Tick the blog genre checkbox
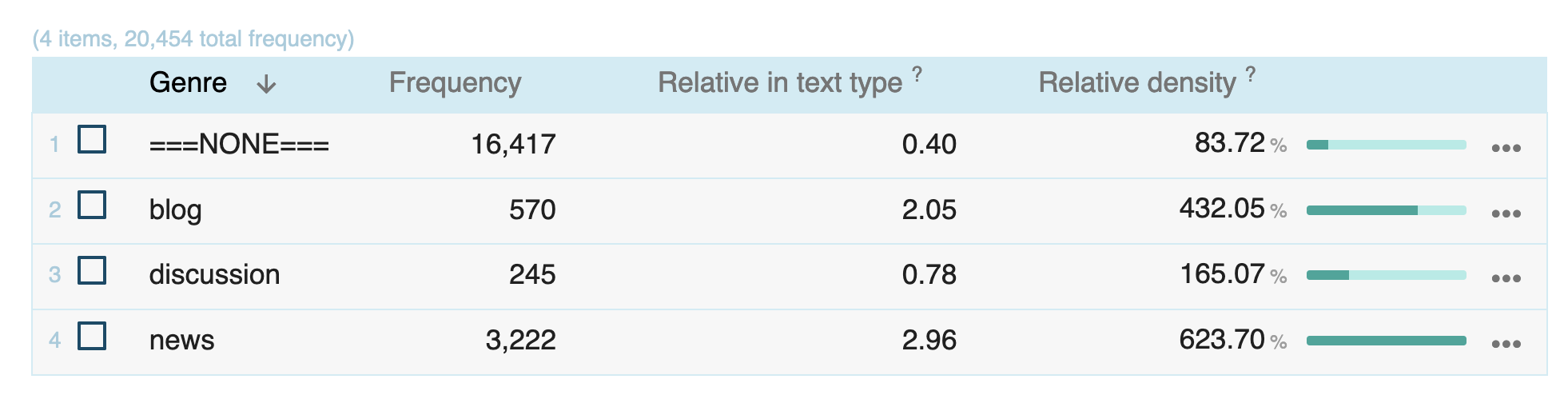This screenshot has height=395, width=1568. pos(92,205)
